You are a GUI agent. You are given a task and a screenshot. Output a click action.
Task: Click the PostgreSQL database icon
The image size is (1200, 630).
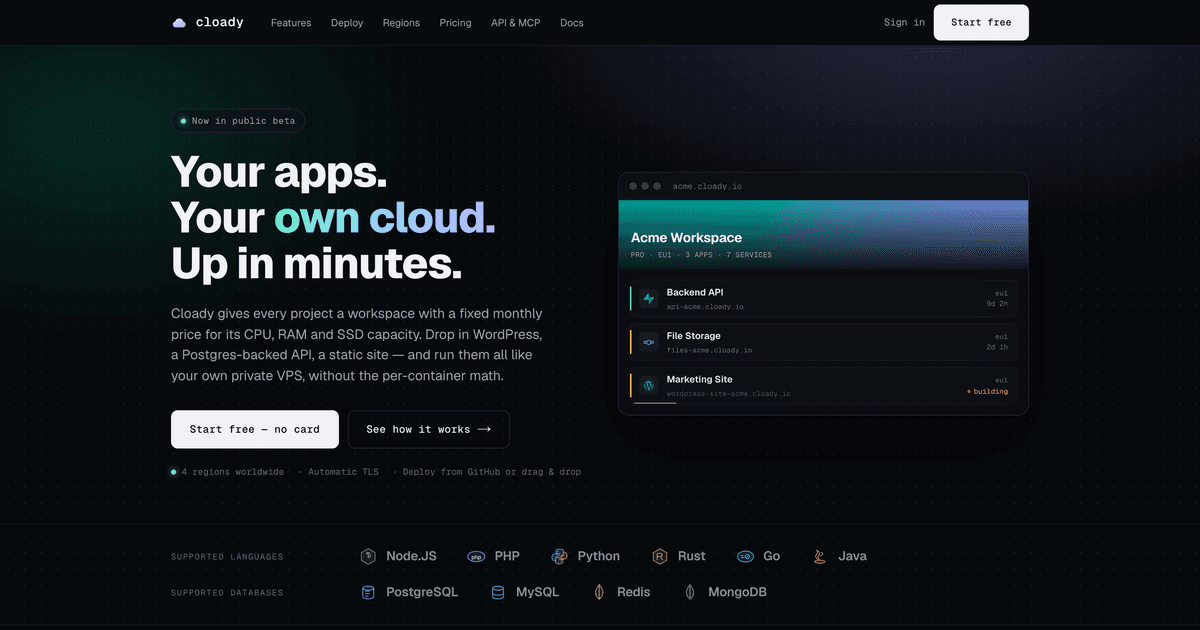tap(368, 592)
